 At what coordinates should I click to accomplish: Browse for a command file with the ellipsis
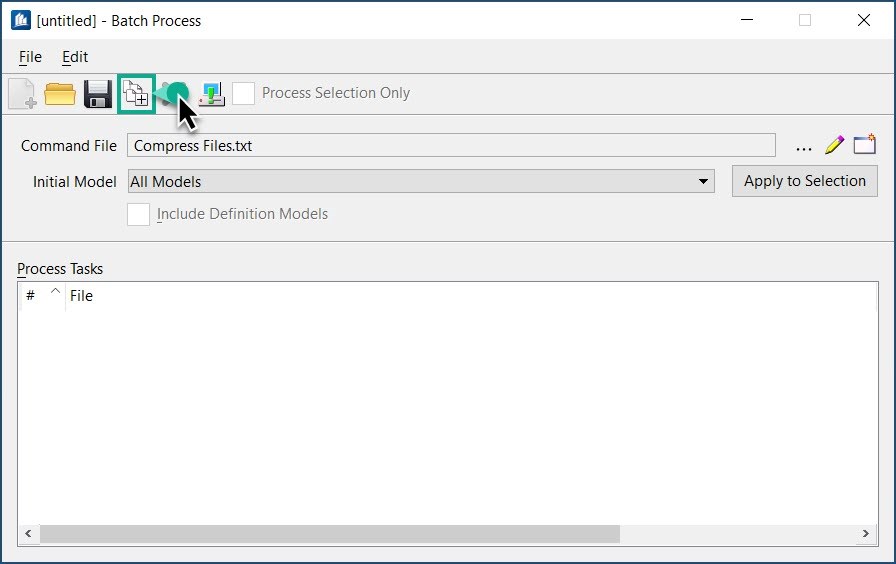tap(804, 146)
